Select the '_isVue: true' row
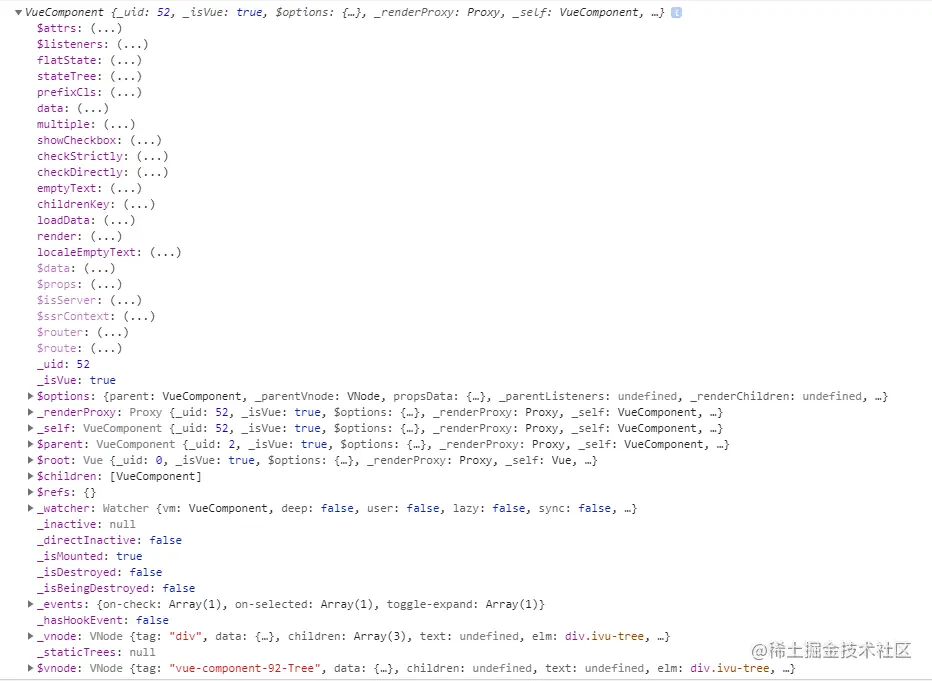Screen dimensions: 932x681 pos(77,380)
